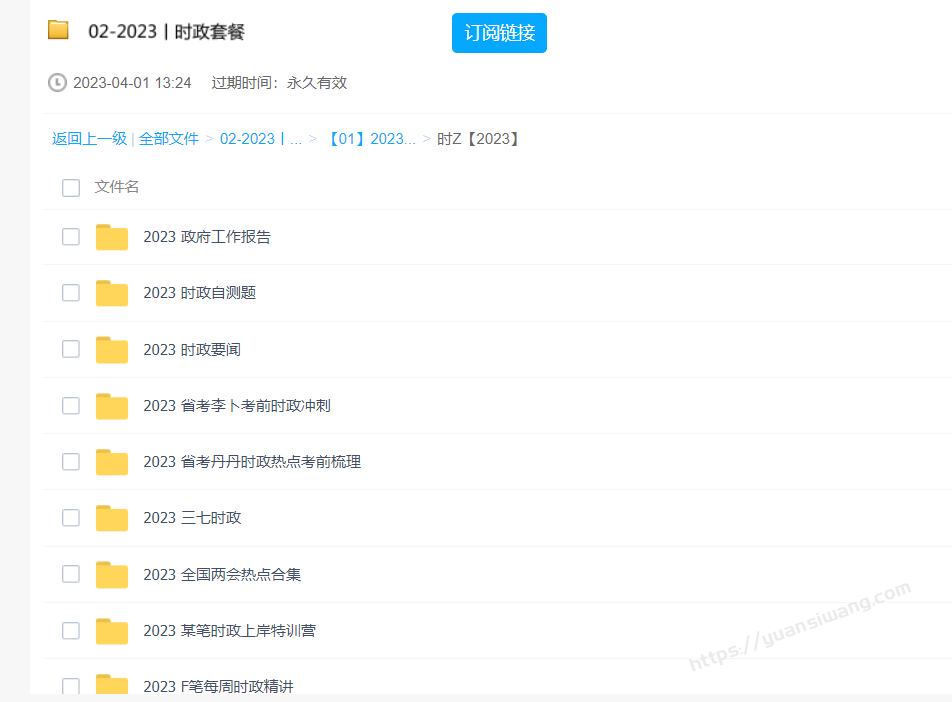This screenshot has width=952, height=702.
Task: Check the box for 2023 时政自测题
Action: click(x=71, y=293)
